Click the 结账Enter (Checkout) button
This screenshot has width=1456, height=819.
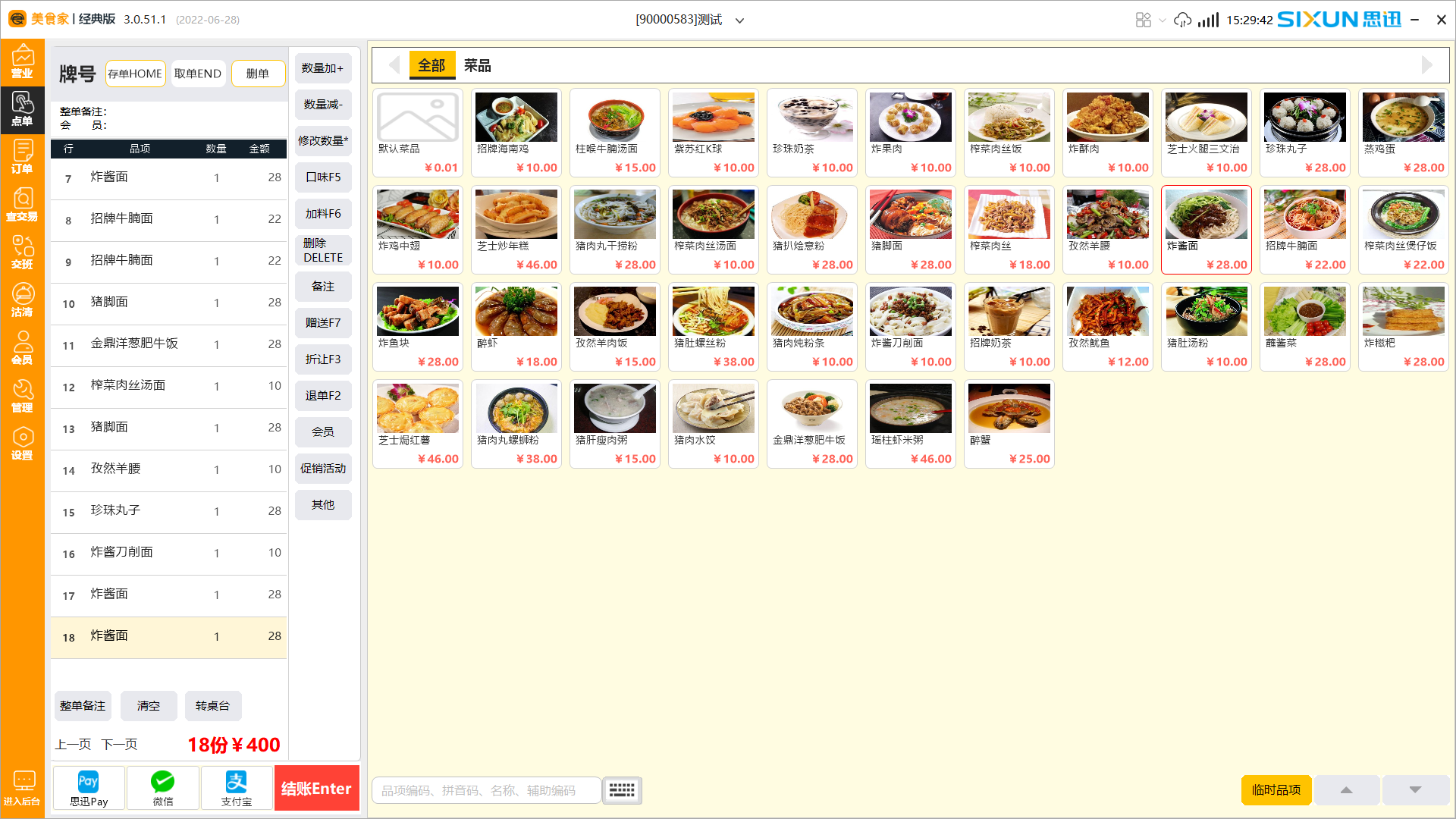316,789
